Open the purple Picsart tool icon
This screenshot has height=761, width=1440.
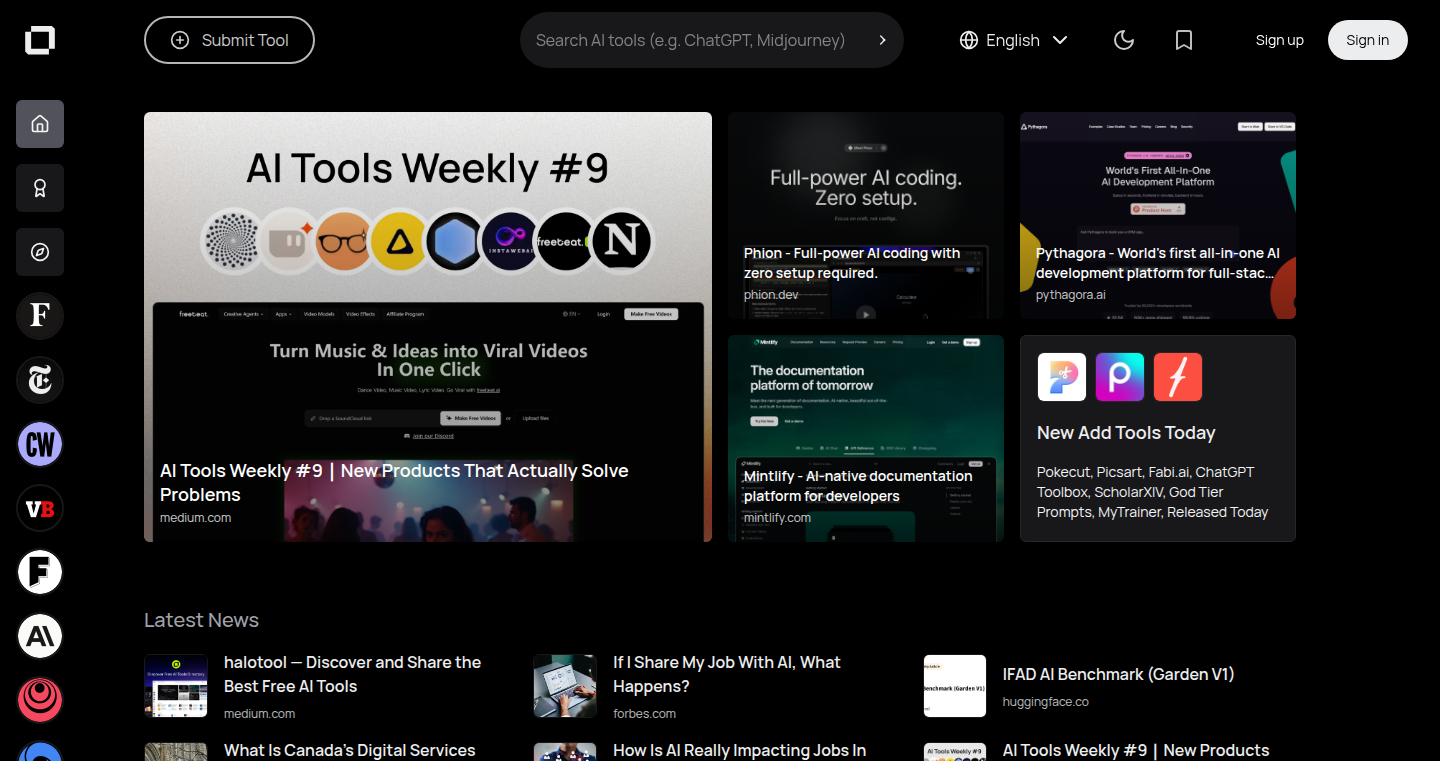tap(1120, 377)
